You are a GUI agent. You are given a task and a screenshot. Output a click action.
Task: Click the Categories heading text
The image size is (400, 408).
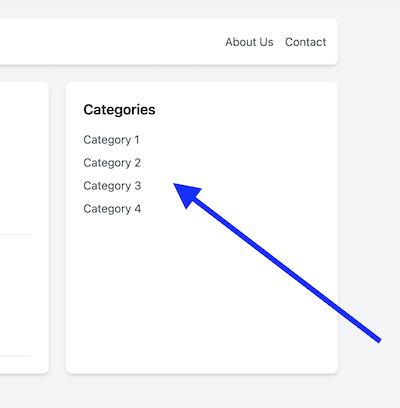[119, 110]
